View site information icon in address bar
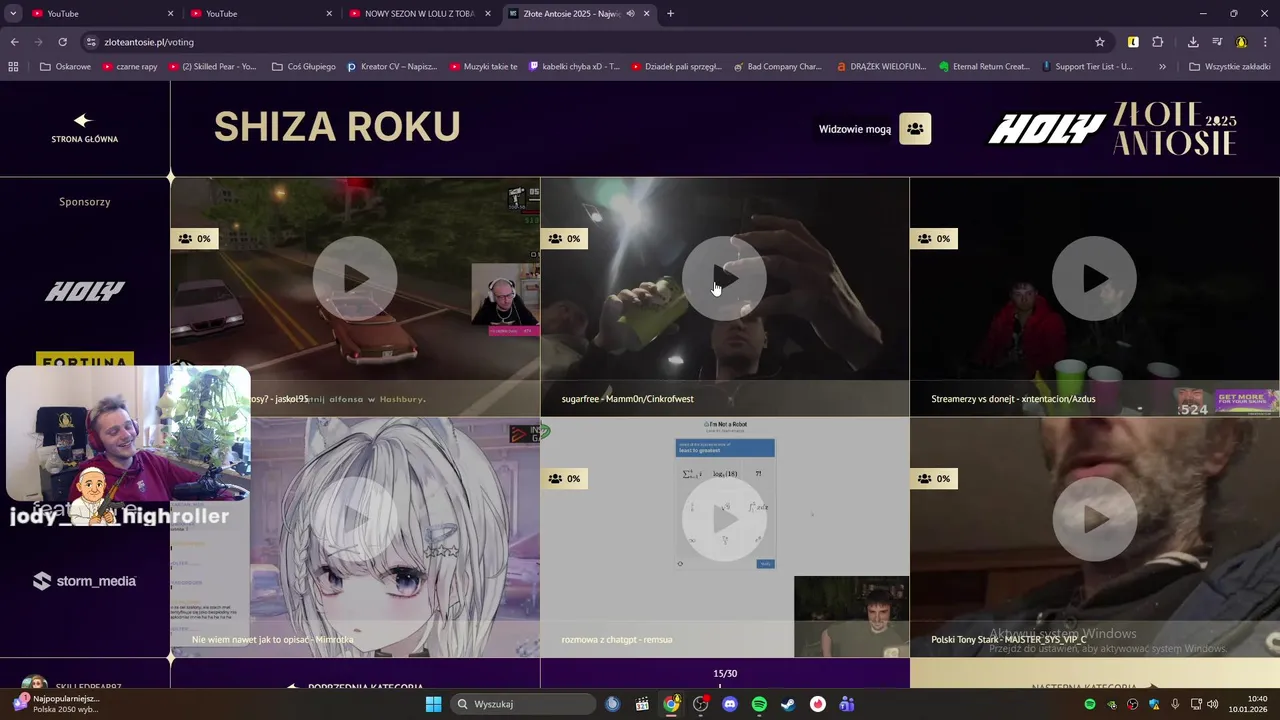This screenshot has height=720, width=1280. point(91,42)
